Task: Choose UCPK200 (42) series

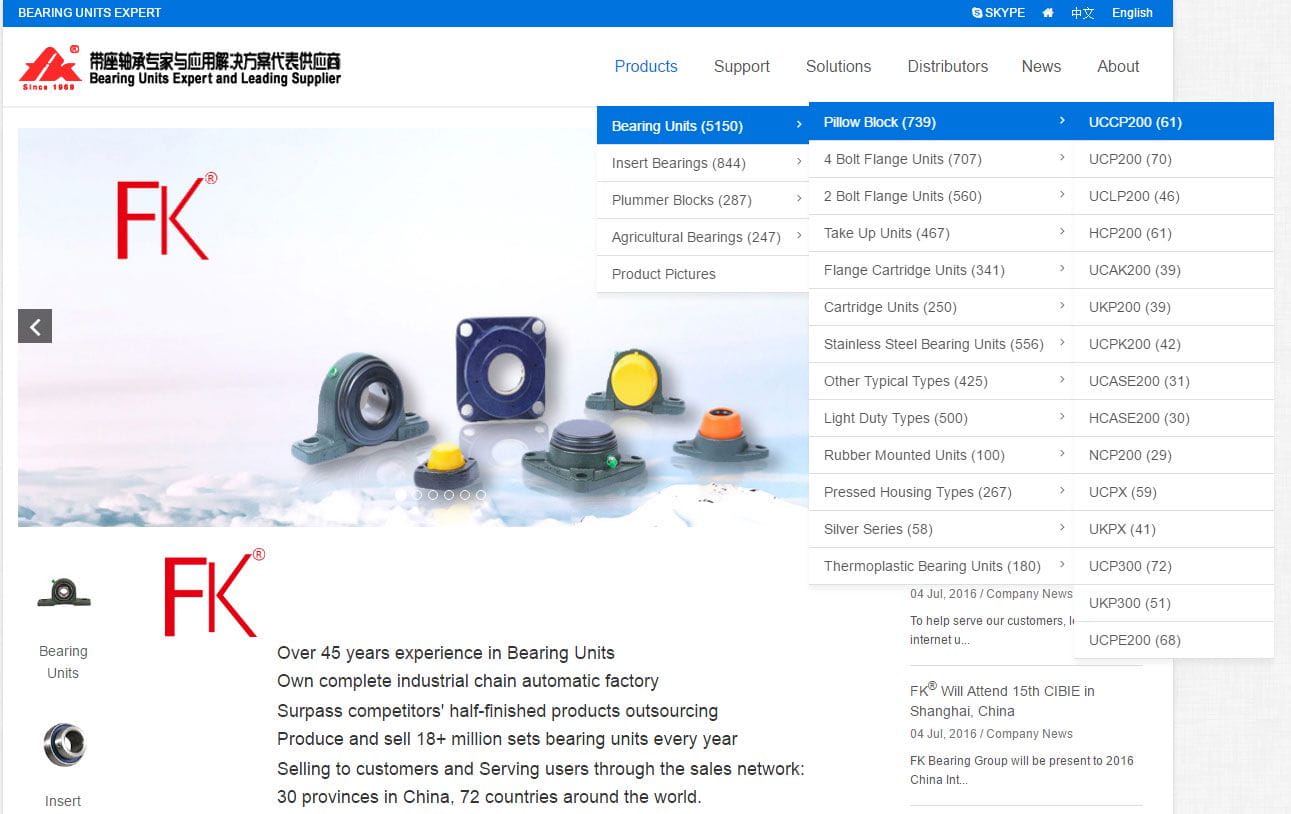Action: pos(1174,344)
